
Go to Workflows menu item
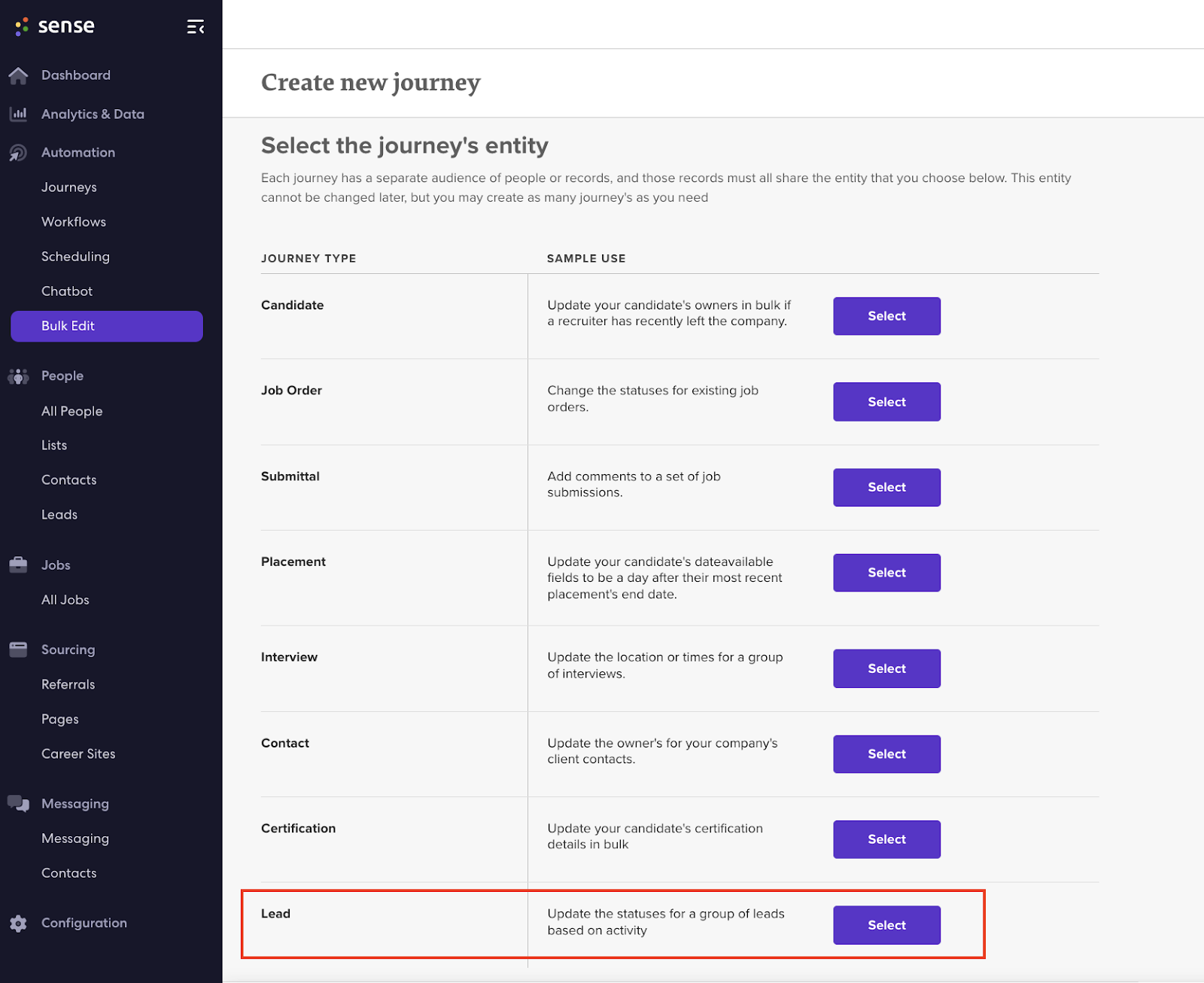pyautogui.click(x=74, y=222)
